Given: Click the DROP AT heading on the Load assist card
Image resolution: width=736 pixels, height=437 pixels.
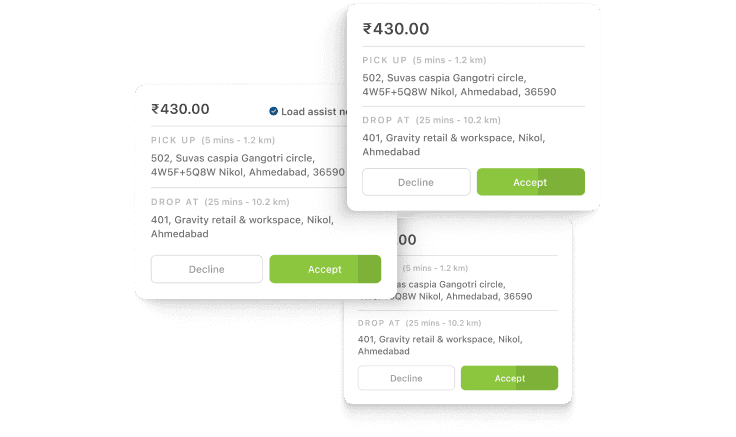Looking at the screenshot, I should click(175, 202).
